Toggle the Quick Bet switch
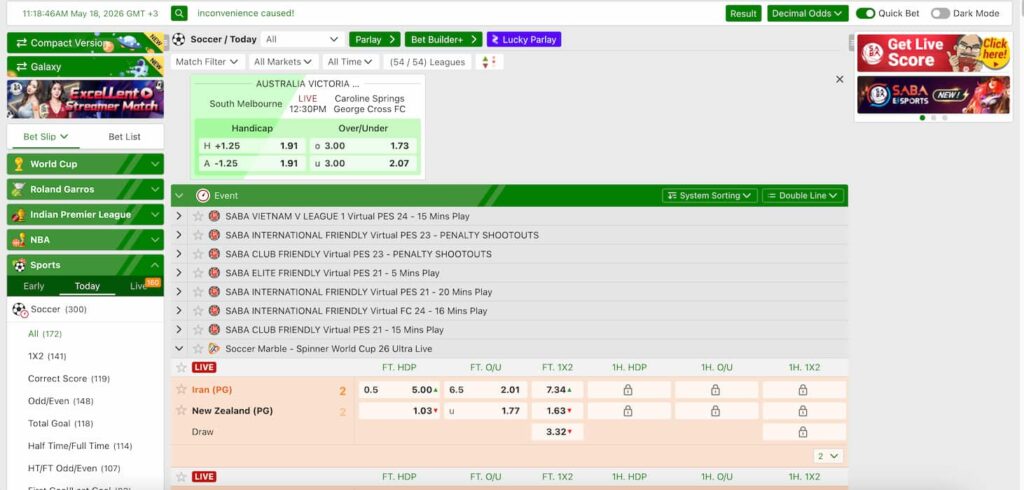 point(865,13)
